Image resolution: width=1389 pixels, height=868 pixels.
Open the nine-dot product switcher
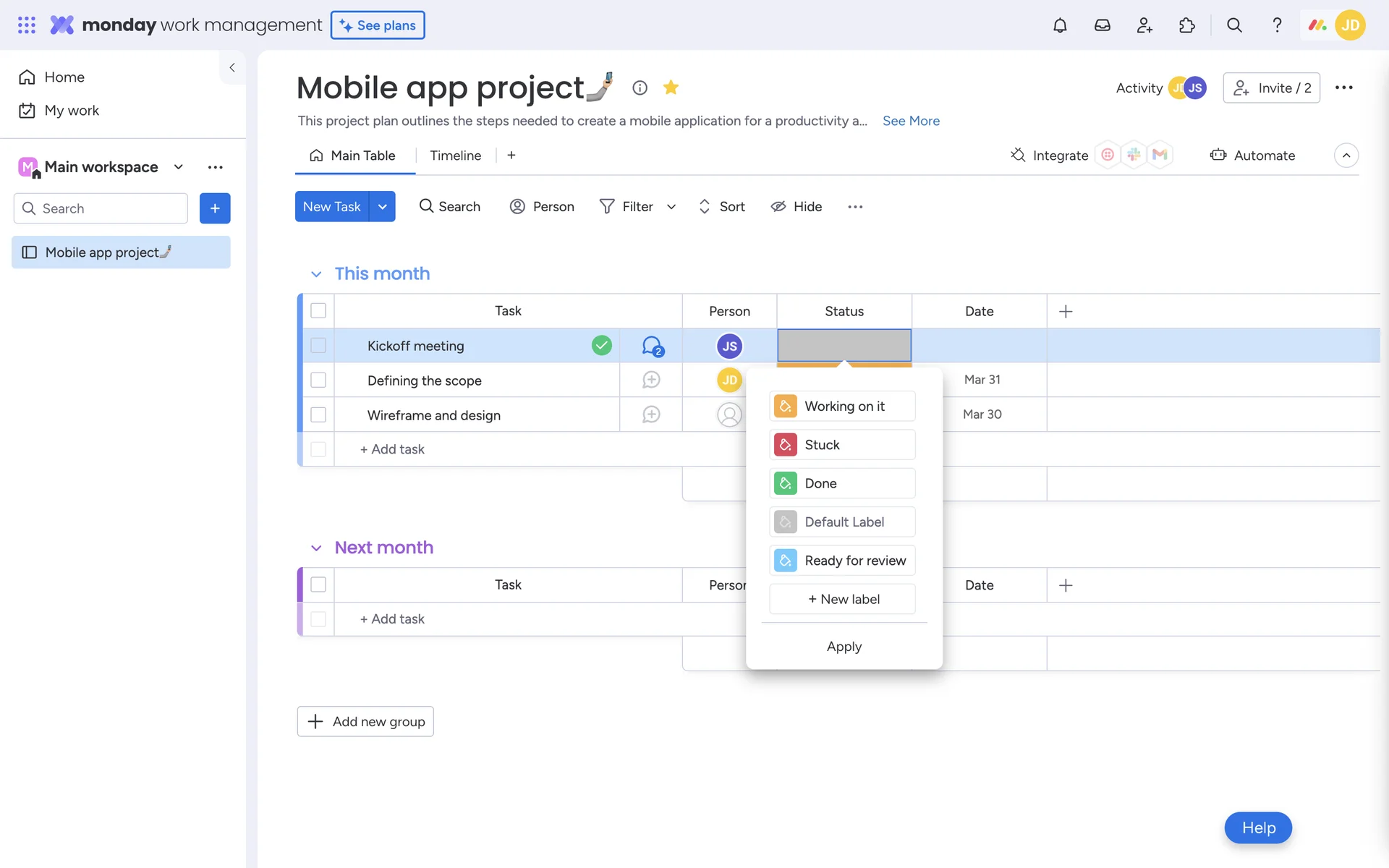point(27,25)
